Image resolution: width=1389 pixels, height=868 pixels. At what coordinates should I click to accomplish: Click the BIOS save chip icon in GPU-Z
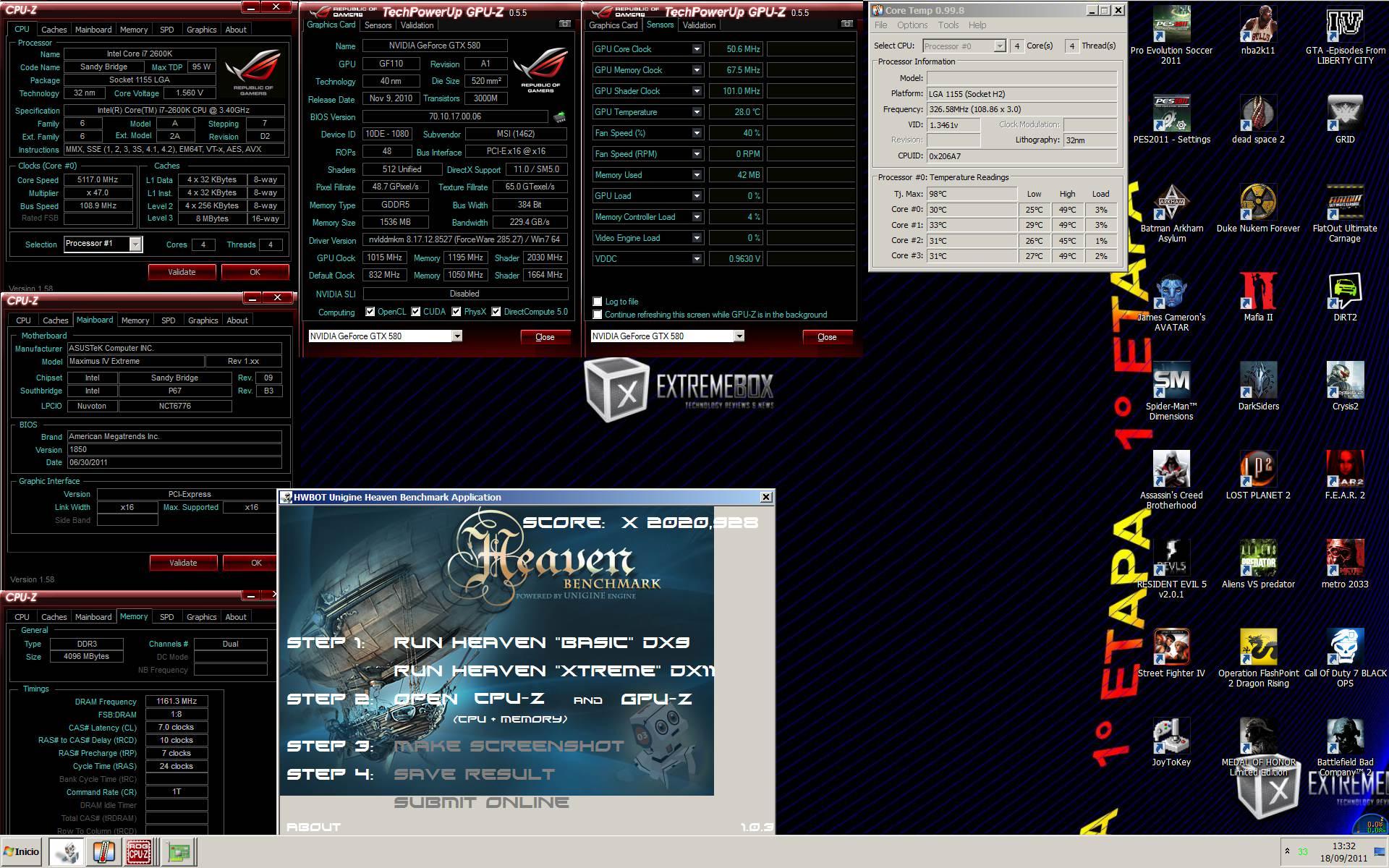point(559,116)
